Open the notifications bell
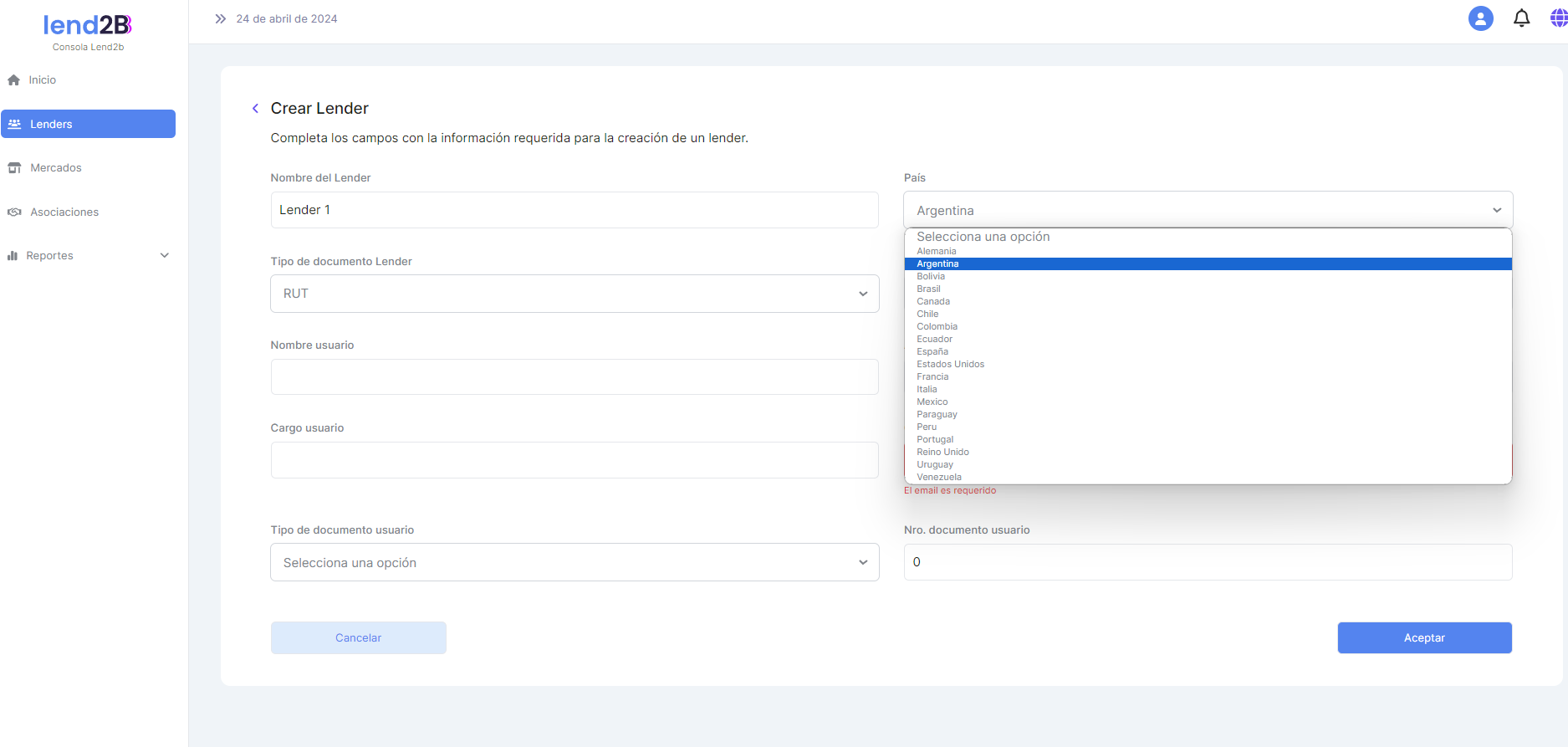1568x747 pixels. point(1521,18)
